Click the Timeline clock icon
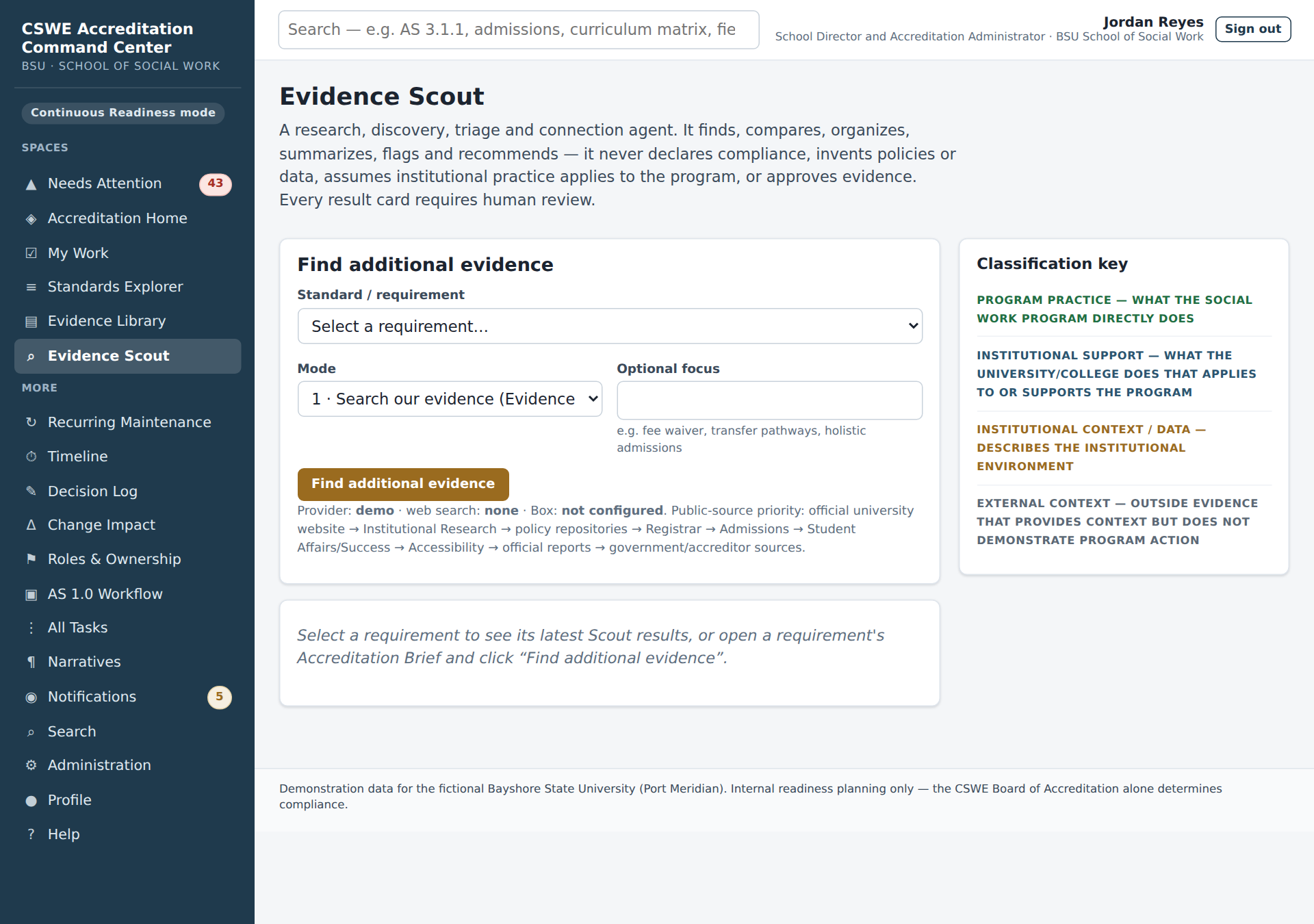The height and width of the screenshot is (924, 1314). point(31,457)
